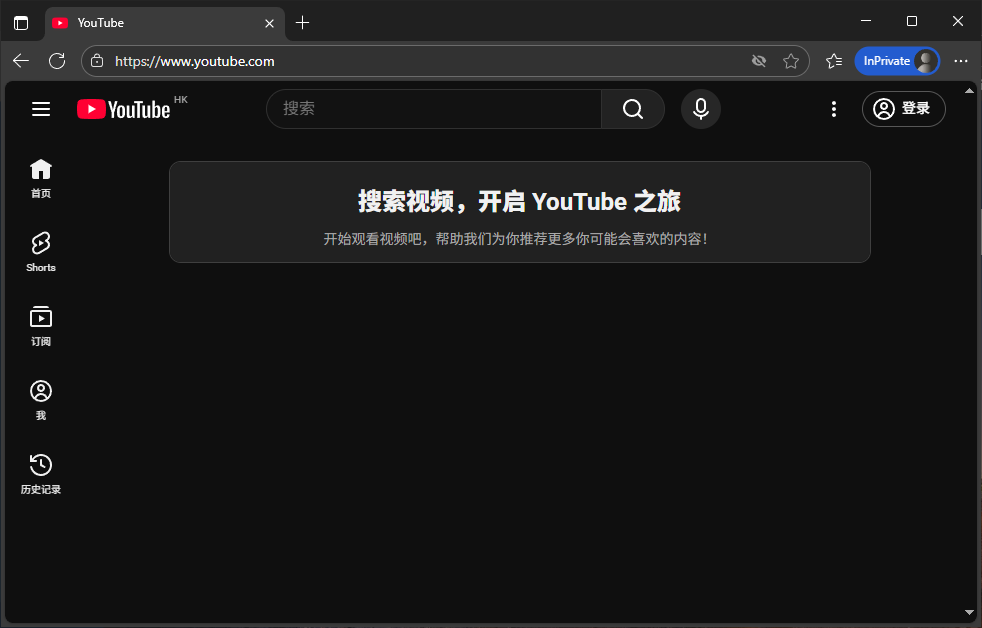The width and height of the screenshot is (982, 628).
Task: Open the InPrivate profile badge
Action: (897, 61)
